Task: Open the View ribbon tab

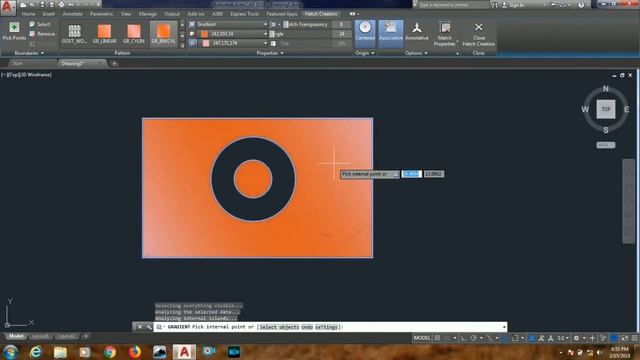Action: coord(126,14)
